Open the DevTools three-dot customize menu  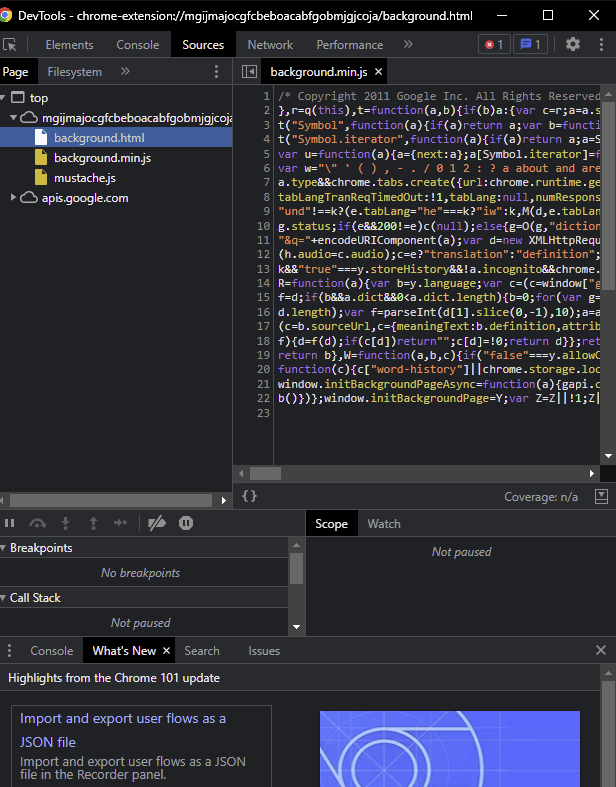pos(600,45)
